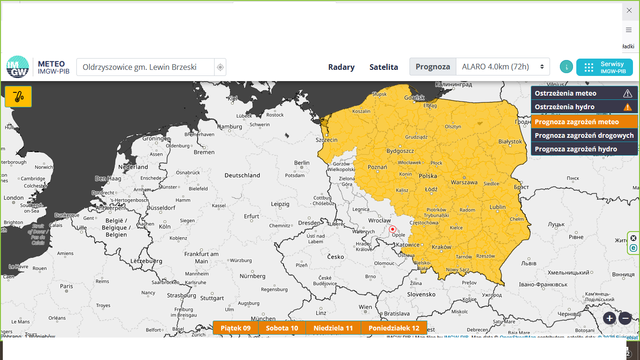640x360 pixels.
Task: Click Lublin label on the map
Action: [498, 207]
